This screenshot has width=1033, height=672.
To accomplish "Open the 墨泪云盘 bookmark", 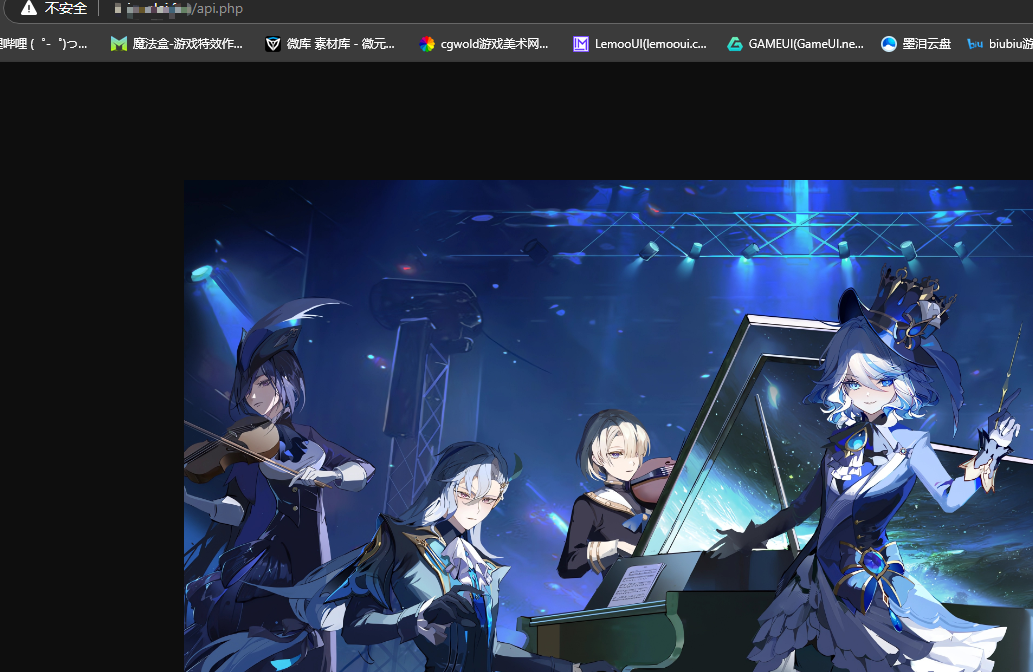I will [916, 44].
